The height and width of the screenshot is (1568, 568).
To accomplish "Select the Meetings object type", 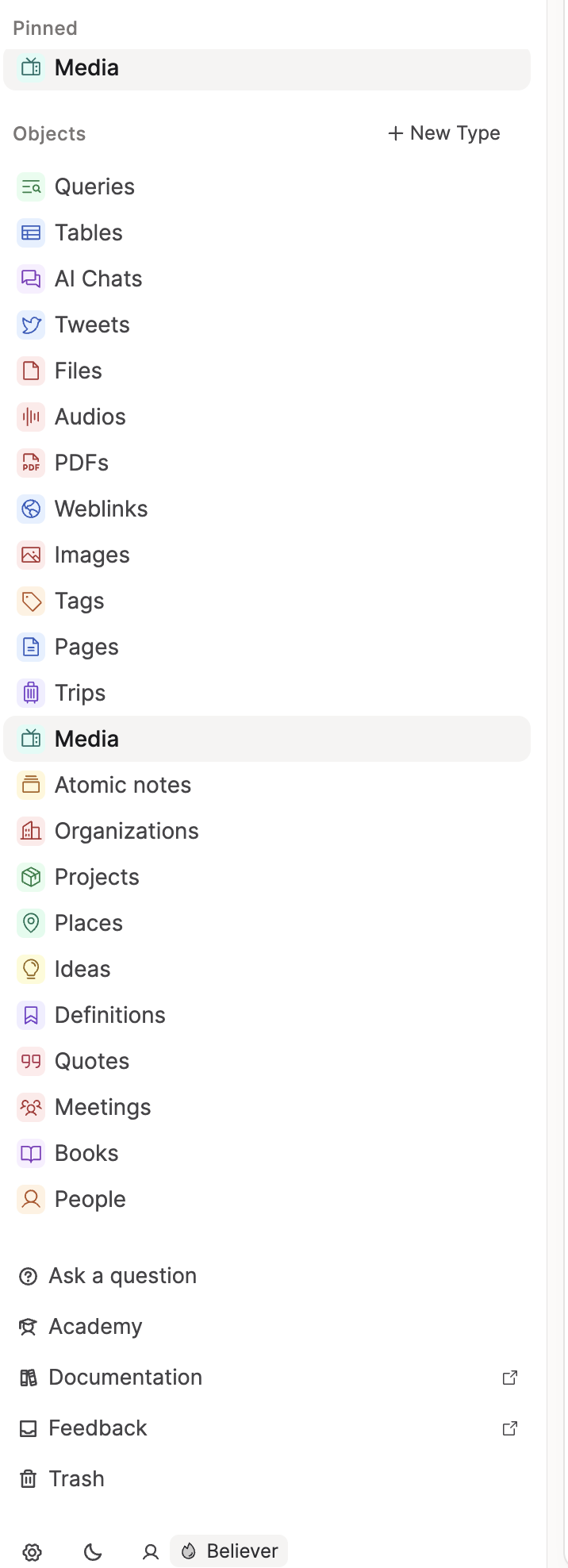I will [103, 1107].
